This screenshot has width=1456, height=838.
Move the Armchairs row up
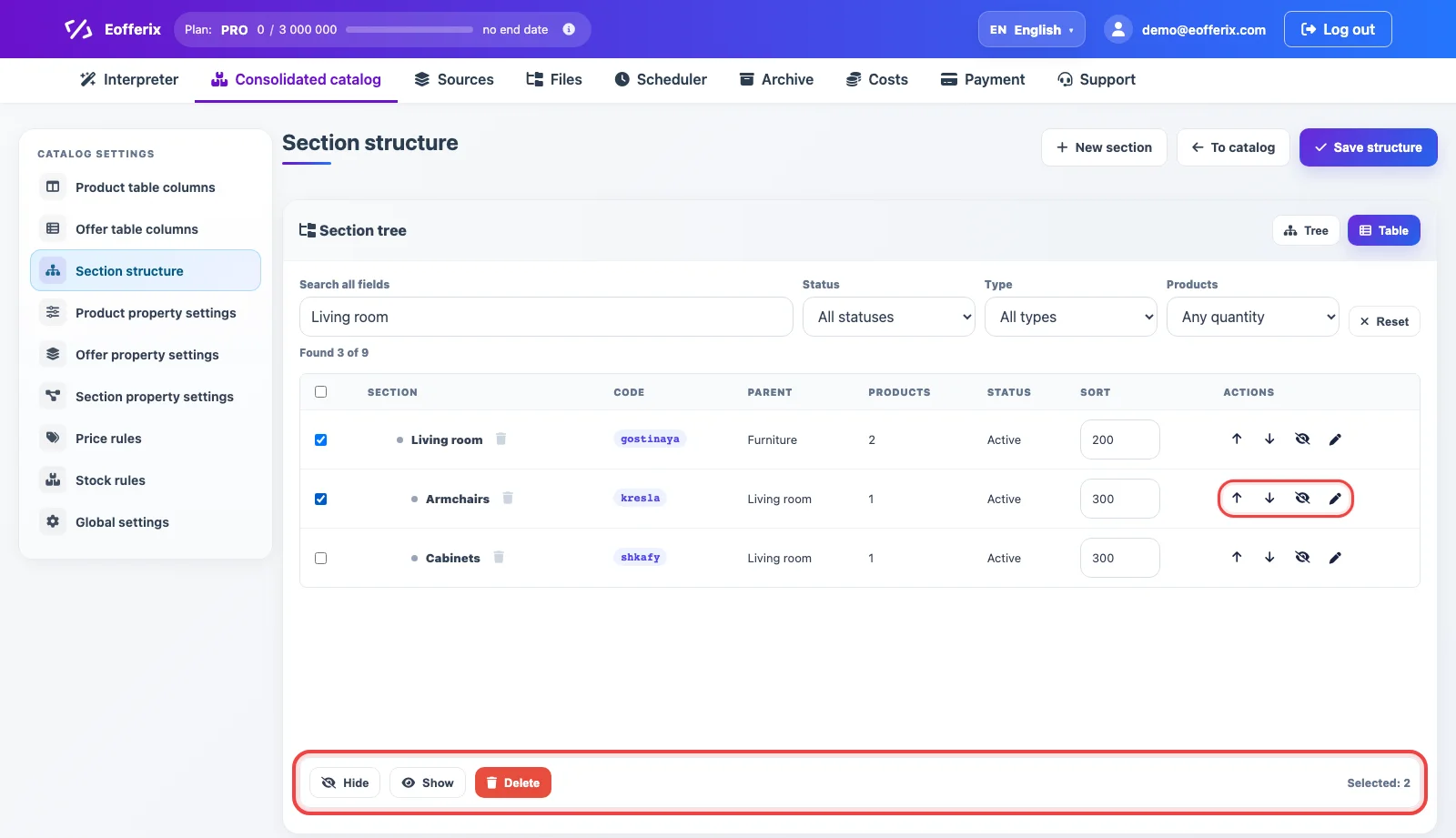click(1237, 498)
